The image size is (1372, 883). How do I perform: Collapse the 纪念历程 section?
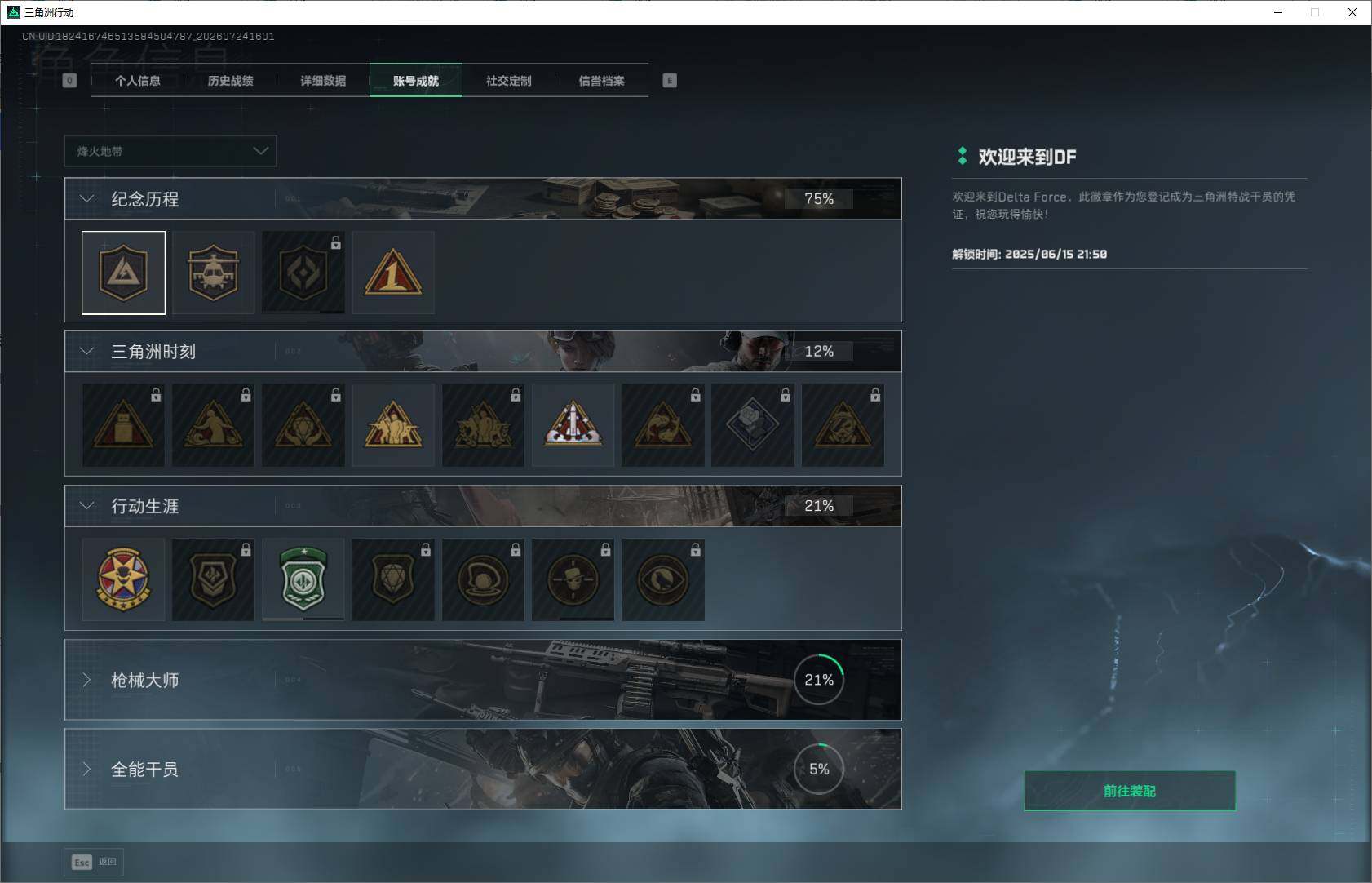[86, 198]
